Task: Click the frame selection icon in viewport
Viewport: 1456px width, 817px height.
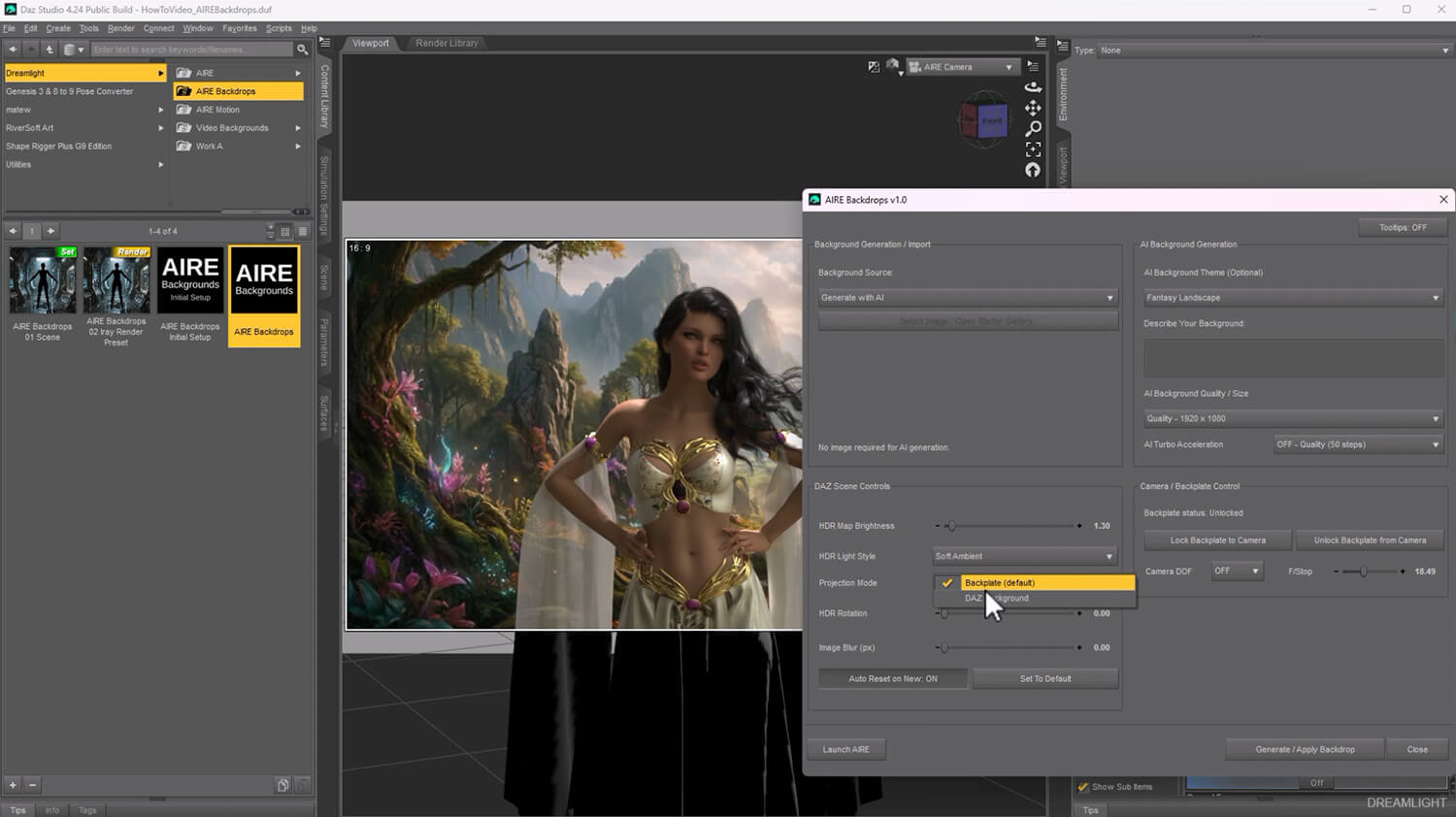Action: tap(1033, 149)
